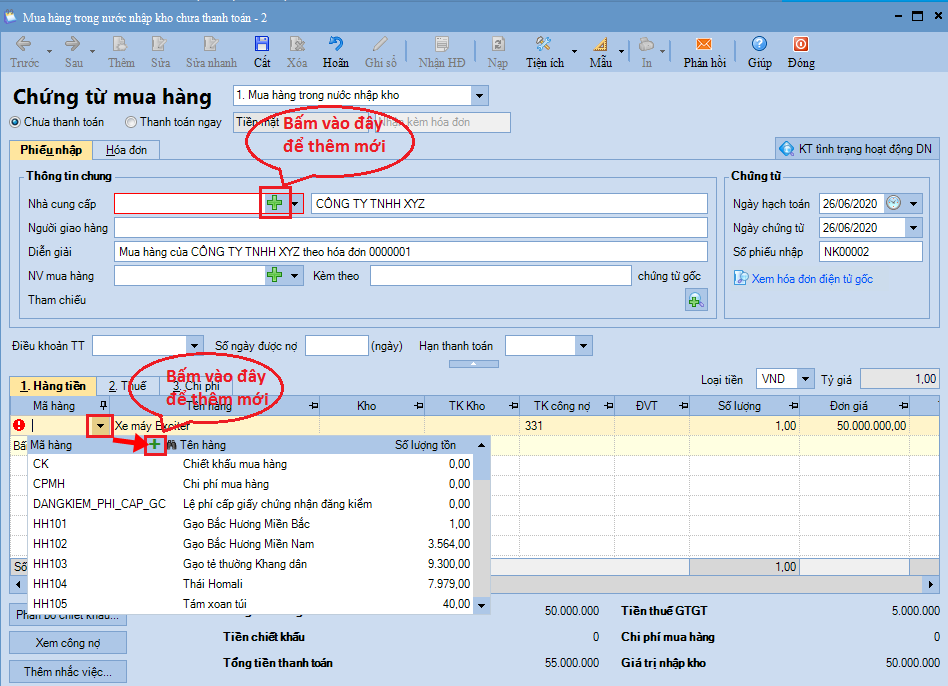Click the Thêm toolbar icon
Image resolution: width=948 pixels, height=686 pixels.
(121, 51)
